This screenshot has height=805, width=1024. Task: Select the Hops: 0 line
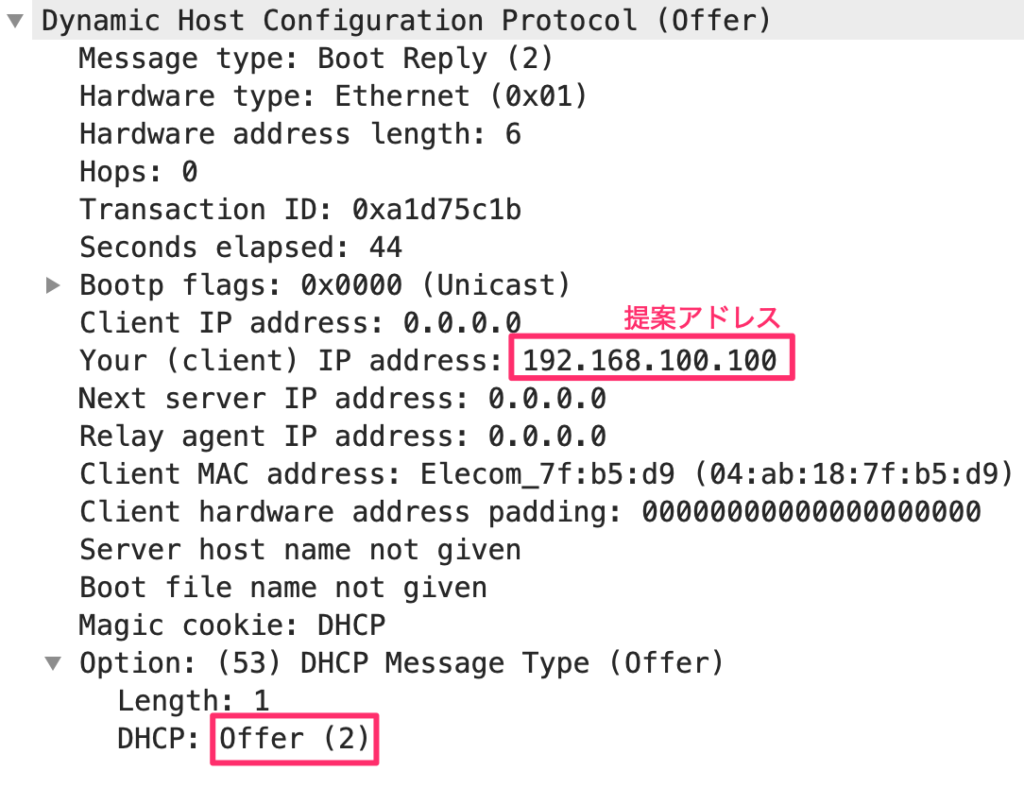click(x=138, y=172)
